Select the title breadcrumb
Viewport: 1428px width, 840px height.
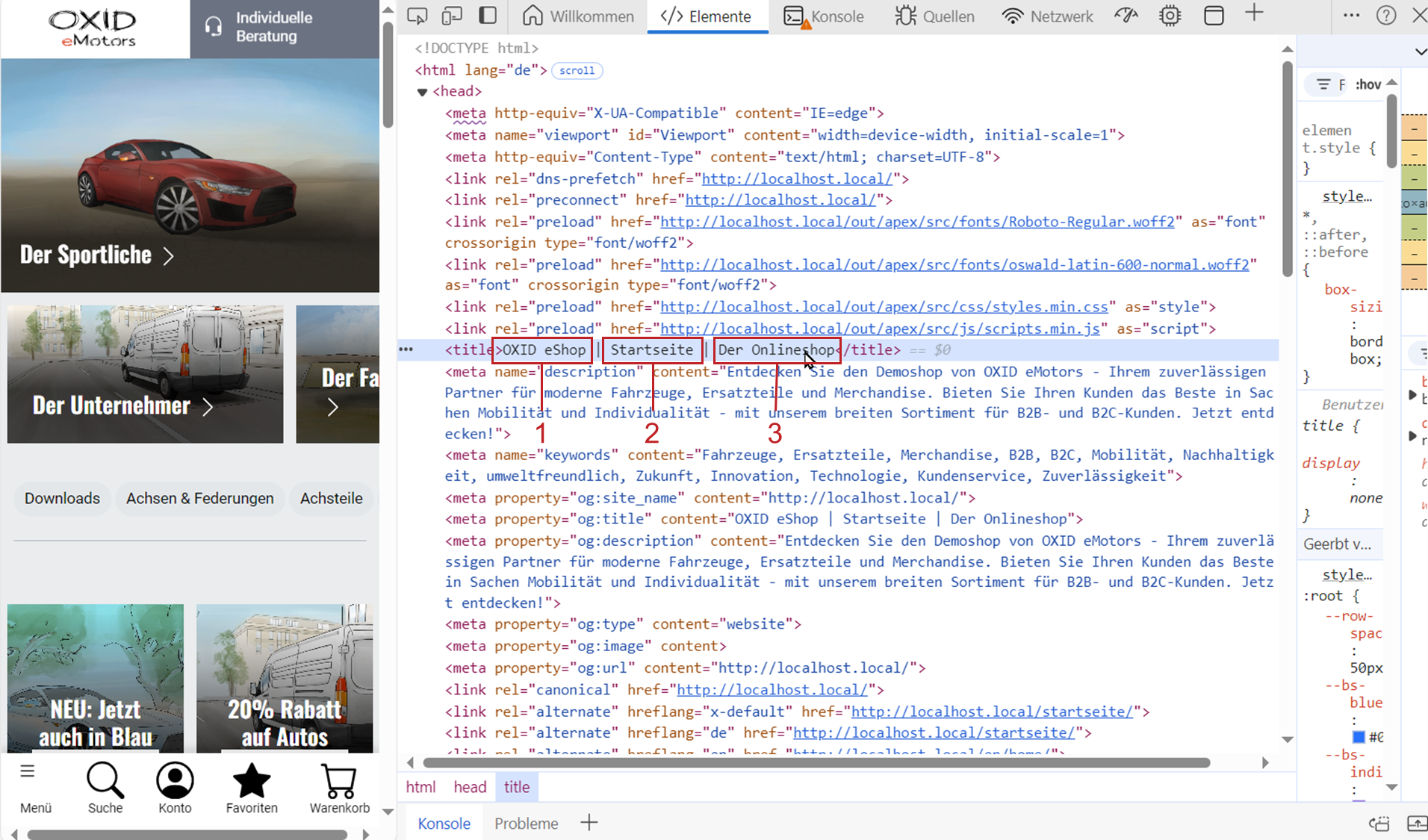(x=517, y=787)
